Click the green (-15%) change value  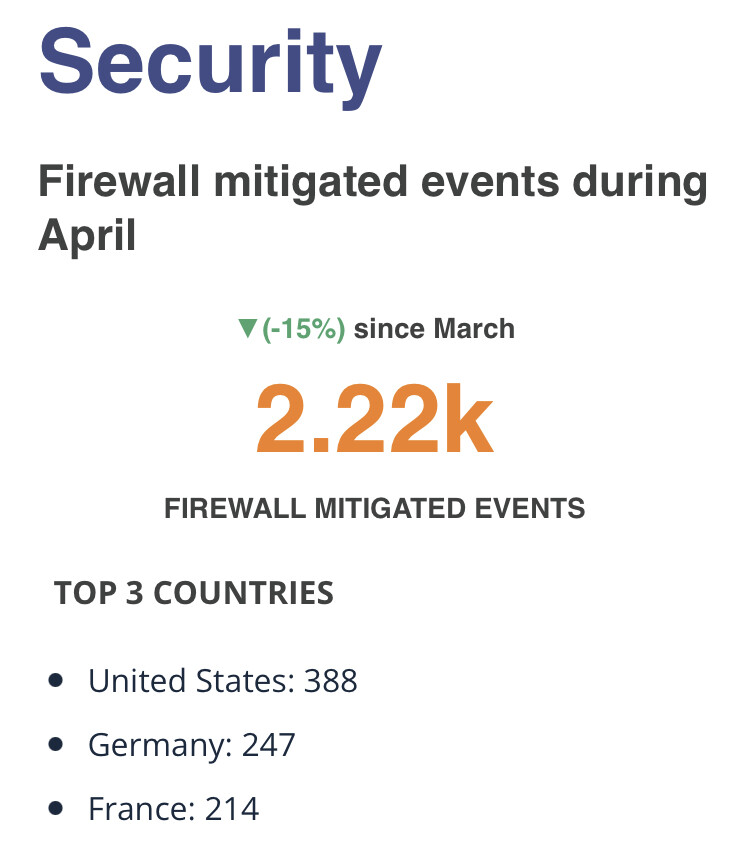304,329
